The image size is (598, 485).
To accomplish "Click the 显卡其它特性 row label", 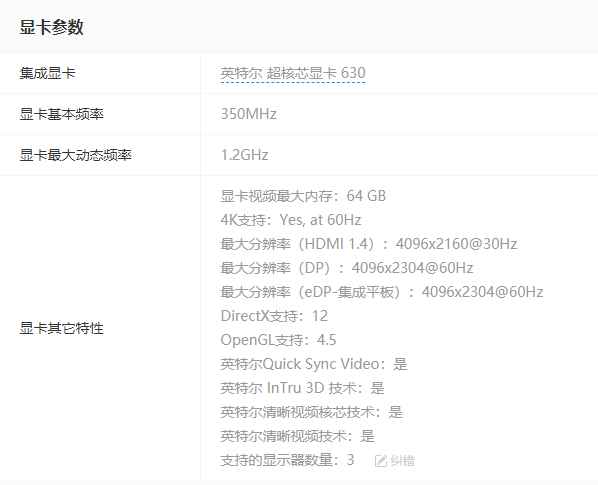I will pyautogui.click(x=61, y=328).
